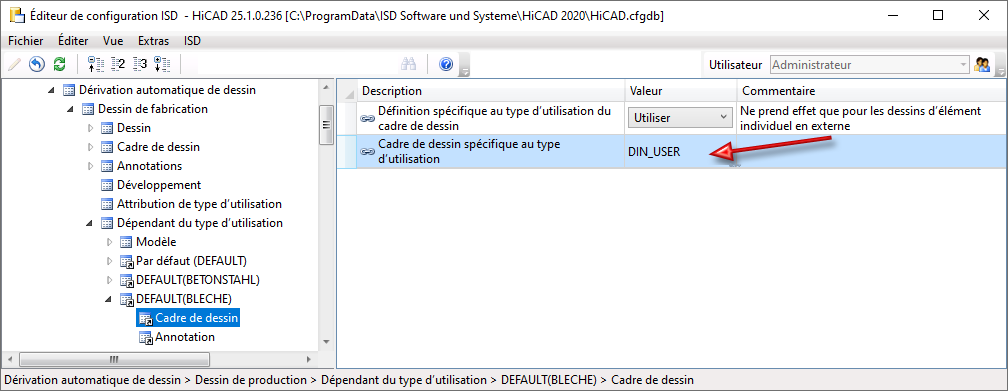1008x391 pixels.
Task: Collapse Dessin de fabrication node
Action: pyautogui.click(x=70, y=109)
